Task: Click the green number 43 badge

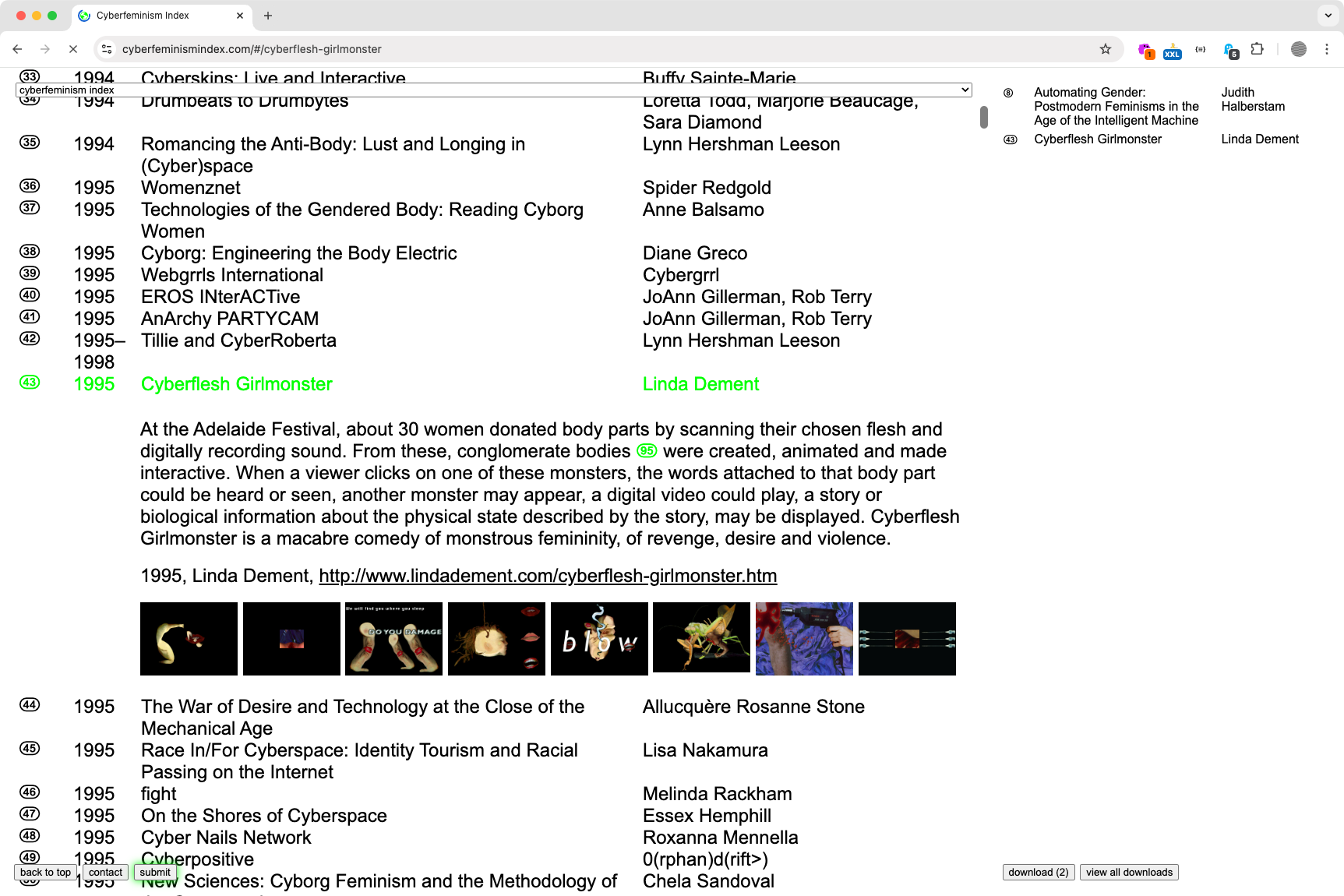Action: tap(30, 382)
